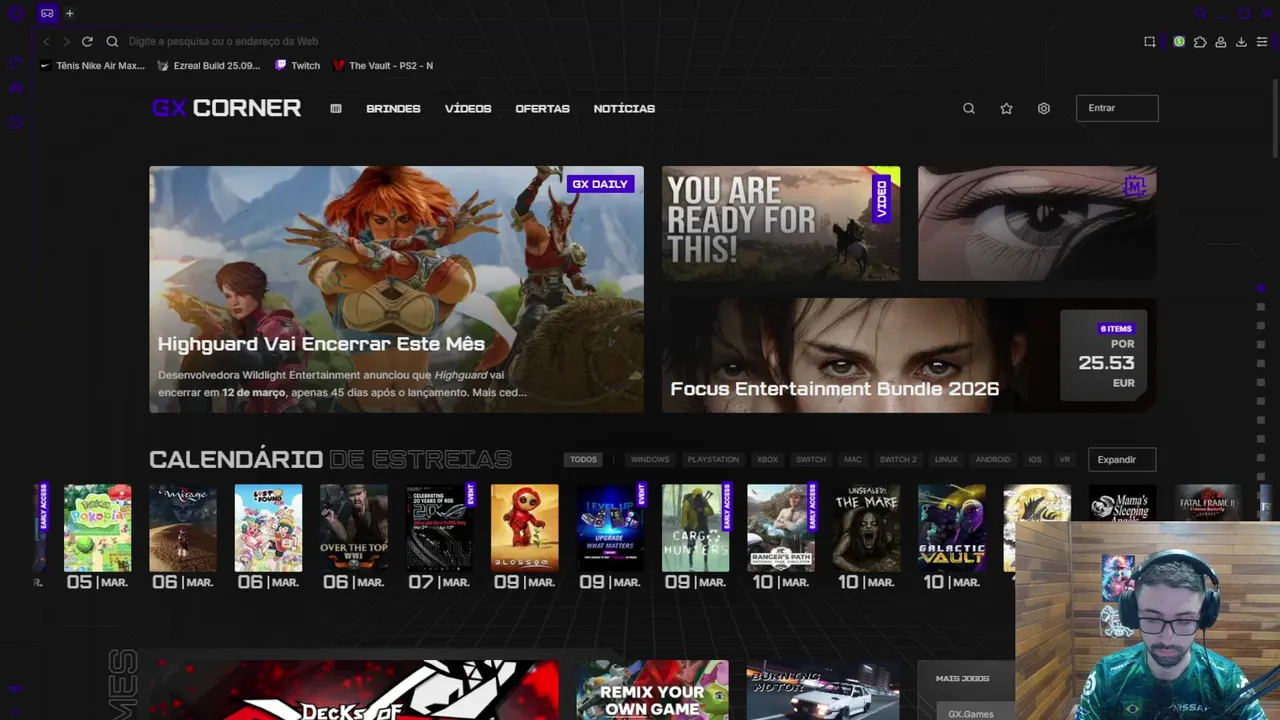Filter calendar by Mac
The width and height of the screenshot is (1280, 720).
coord(853,459)
